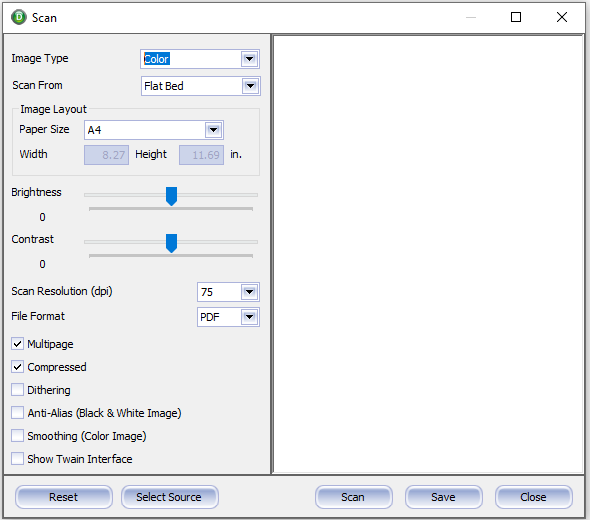Click the Brightness slider handle
Viewport: 590px width, 520px height.
point(172,196)
